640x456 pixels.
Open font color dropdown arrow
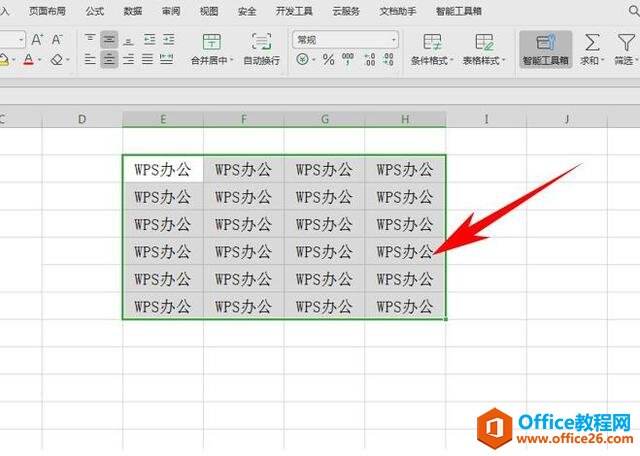point(40,60)
